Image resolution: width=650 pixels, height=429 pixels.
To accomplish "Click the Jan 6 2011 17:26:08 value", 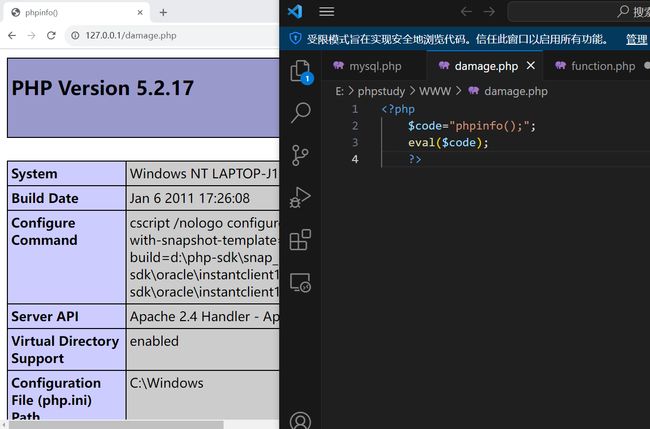I will (190, 198).
